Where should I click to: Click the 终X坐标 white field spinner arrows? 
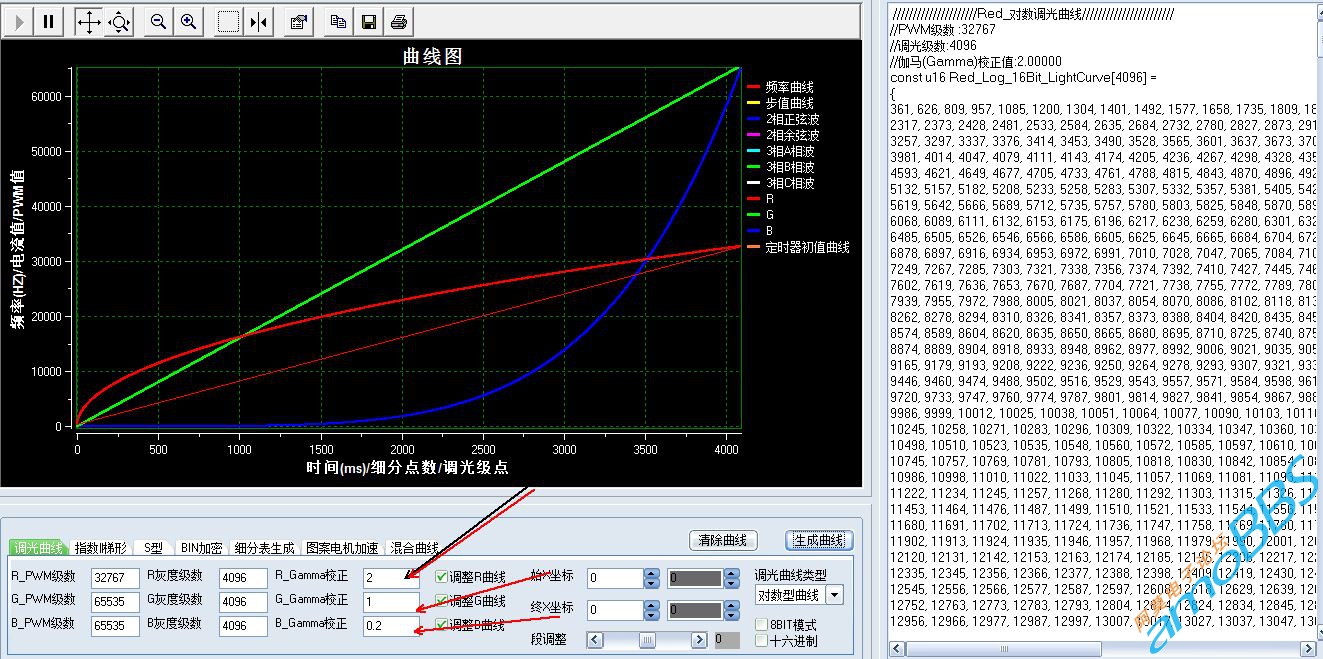click(x=651, y=609)
